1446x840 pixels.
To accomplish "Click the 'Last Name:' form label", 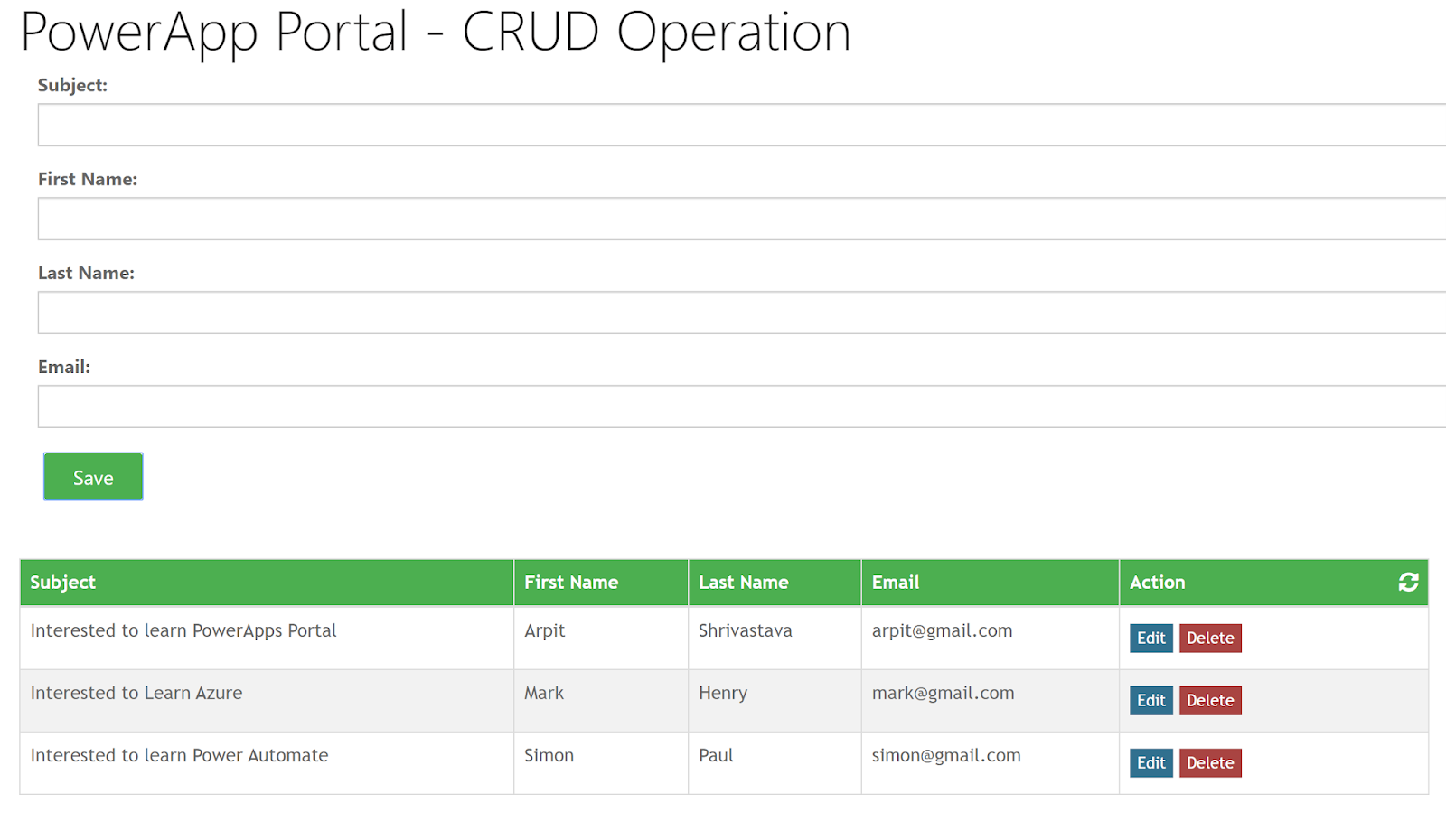I will click(x=86, y=273).
